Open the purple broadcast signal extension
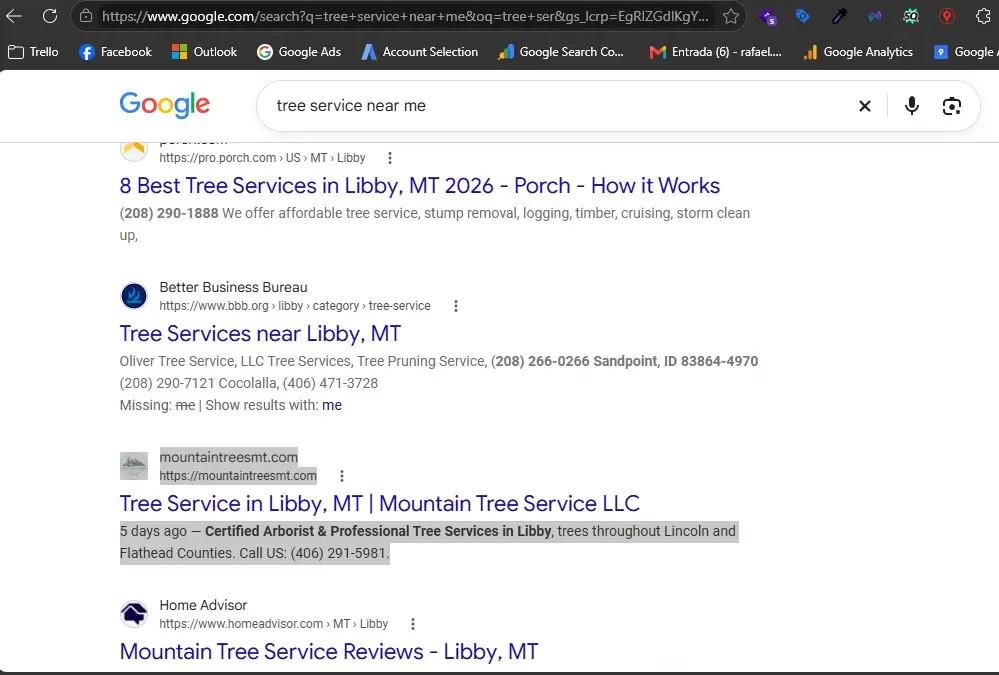This screenshot has width=999, height=675. pos(875,16)
